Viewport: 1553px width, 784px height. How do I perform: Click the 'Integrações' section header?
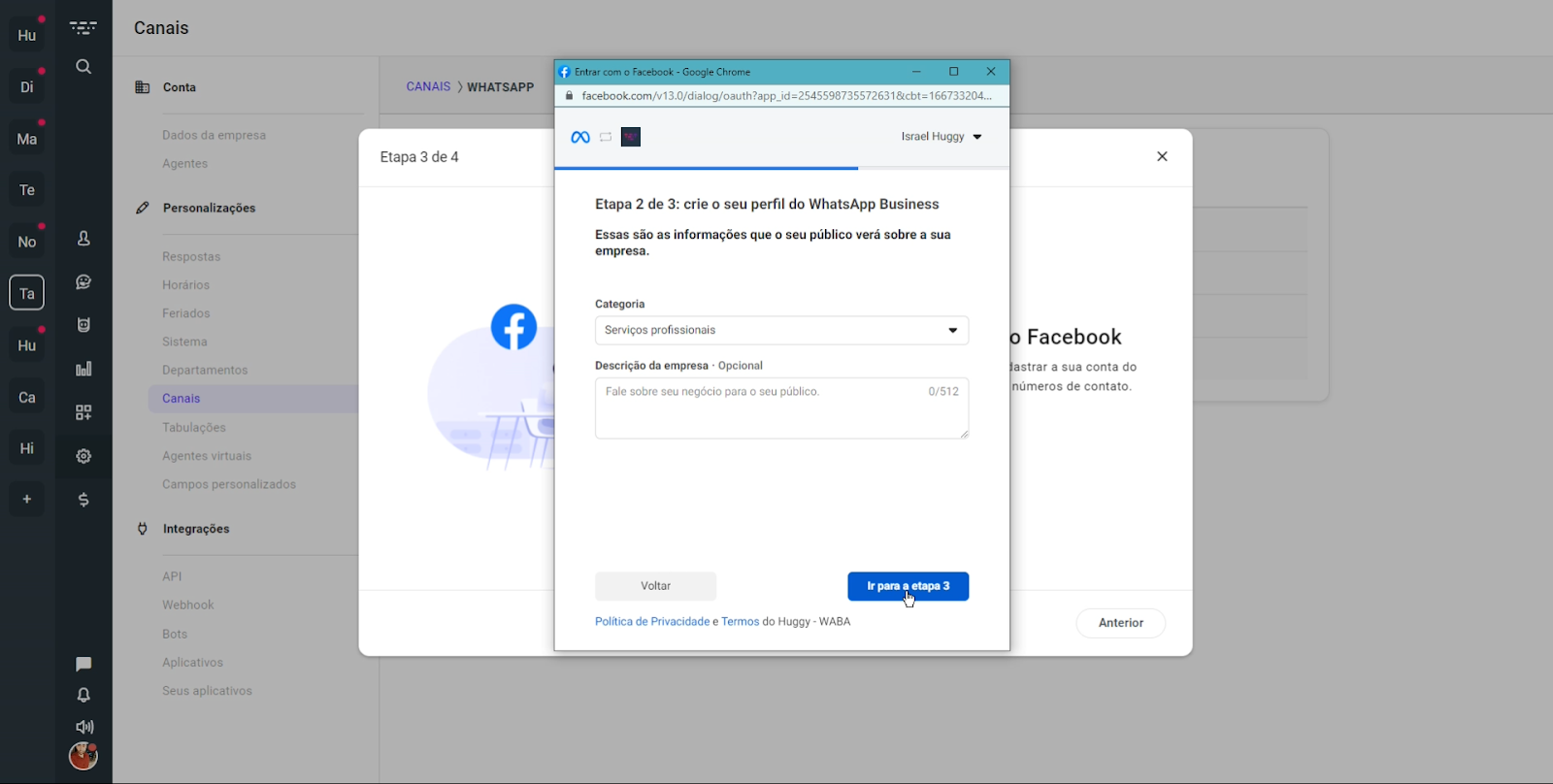[196, 529]
